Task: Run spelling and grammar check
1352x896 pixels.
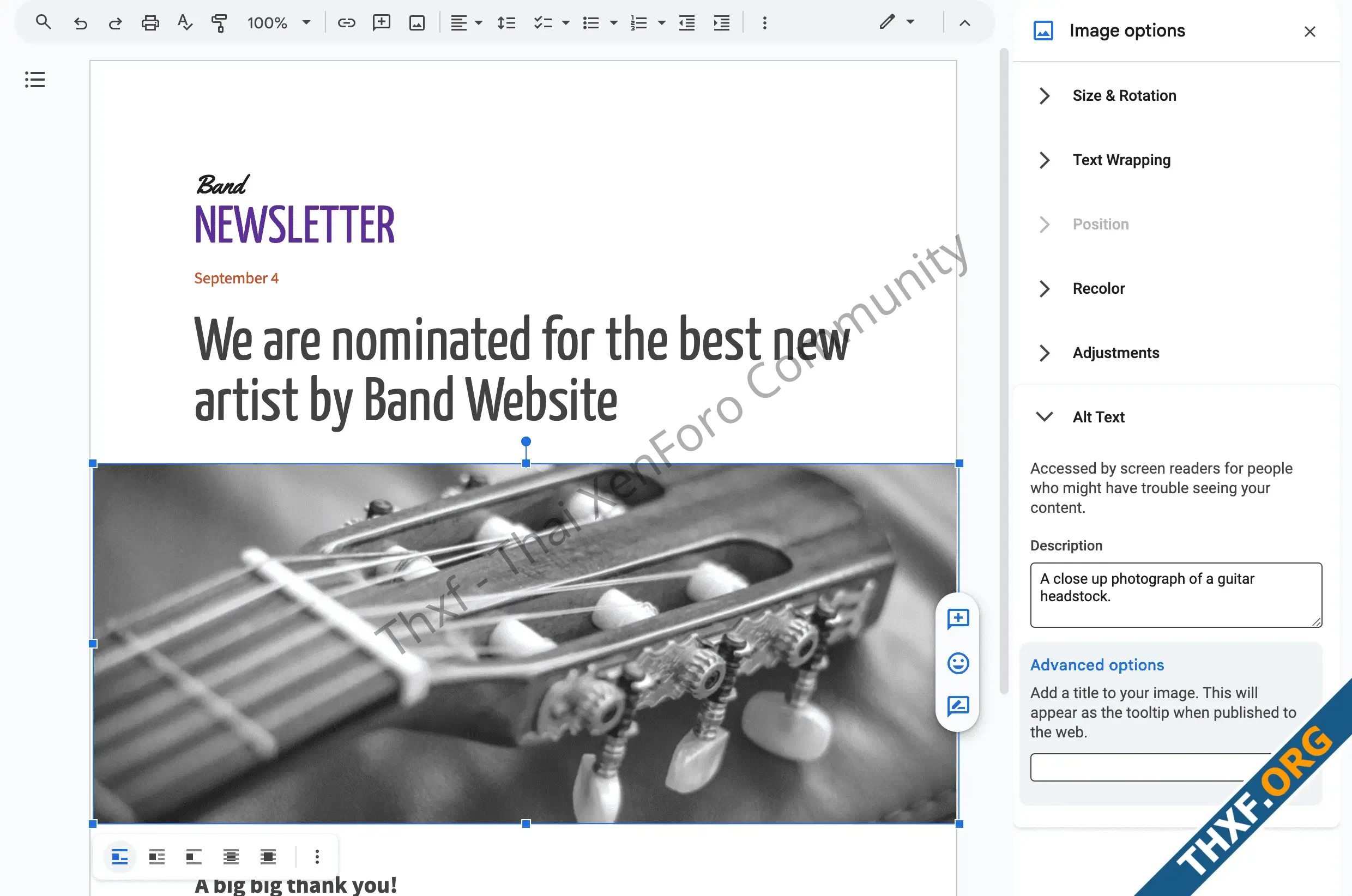Action: (x=185, y=23)
